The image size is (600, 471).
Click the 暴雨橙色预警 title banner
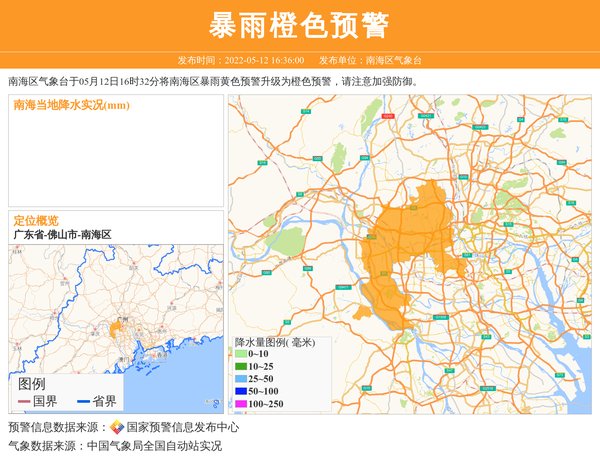pos(300,25)
